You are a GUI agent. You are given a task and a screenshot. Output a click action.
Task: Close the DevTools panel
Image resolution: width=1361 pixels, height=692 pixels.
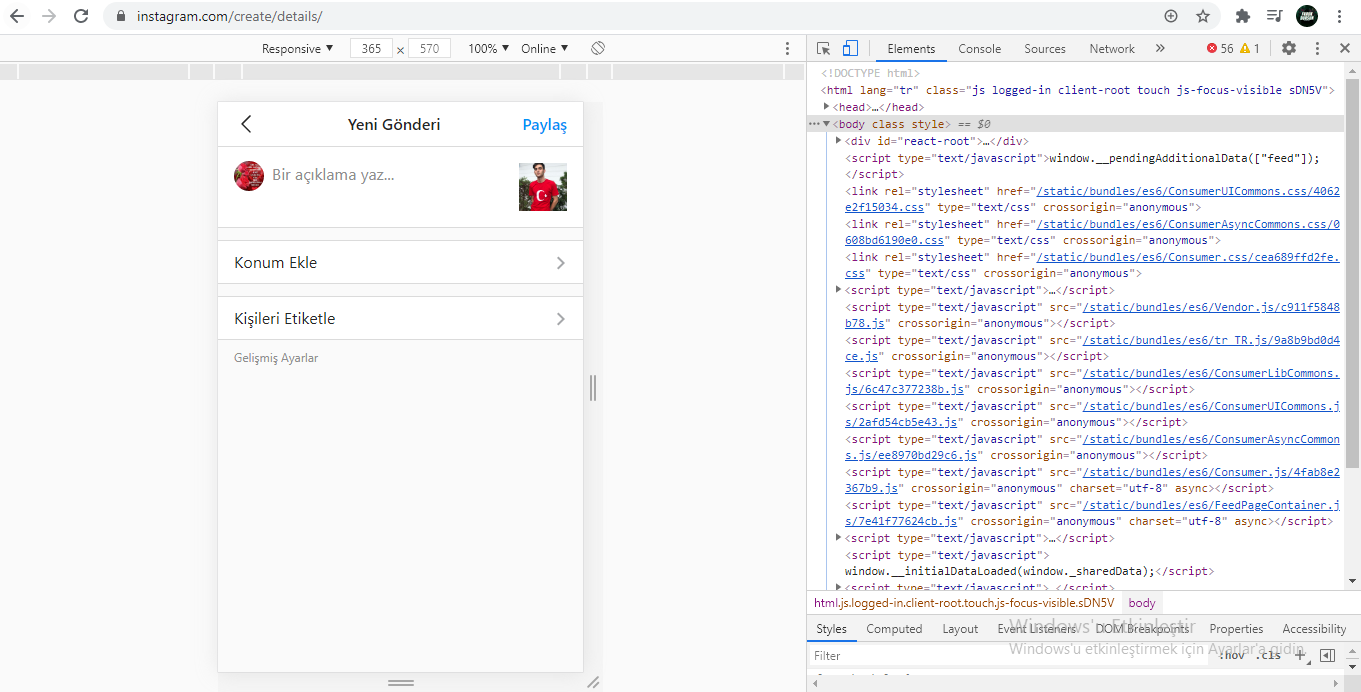1344,48
